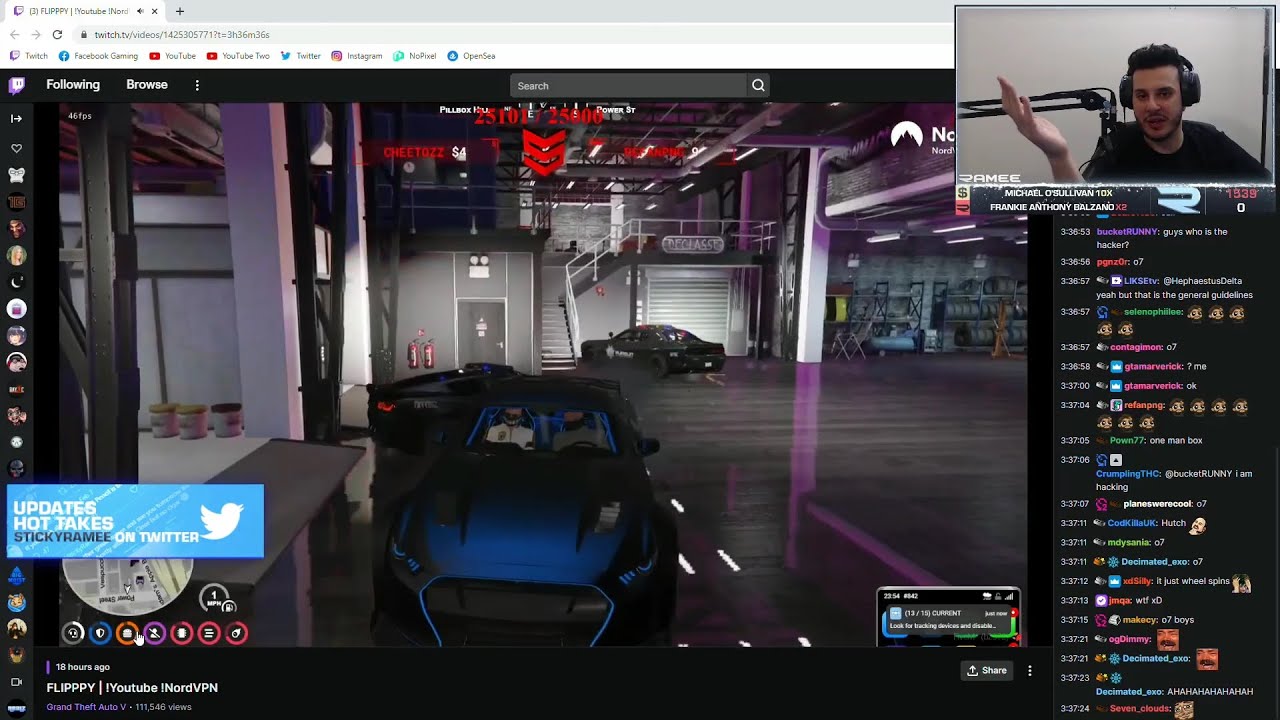Reload the page
Image resolution: width=1280 pixels, height=720 pixels.
tap(57, 34)
